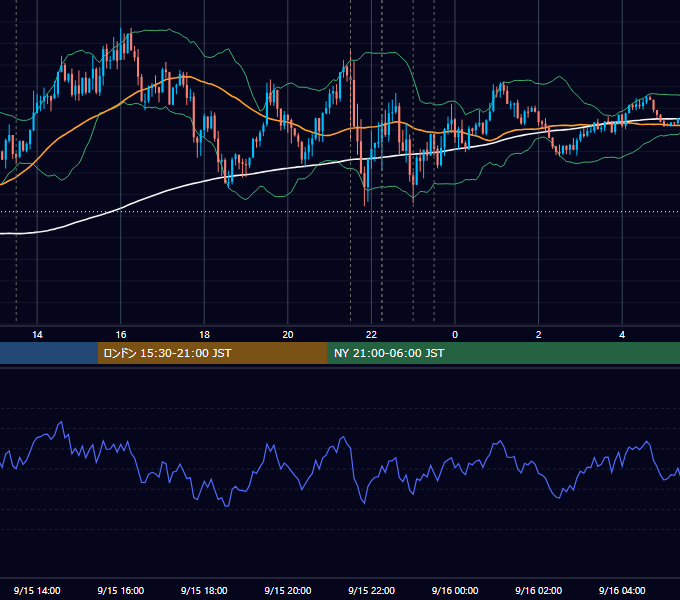Click the 9/15 18:00 date label

tap(204, 590)
